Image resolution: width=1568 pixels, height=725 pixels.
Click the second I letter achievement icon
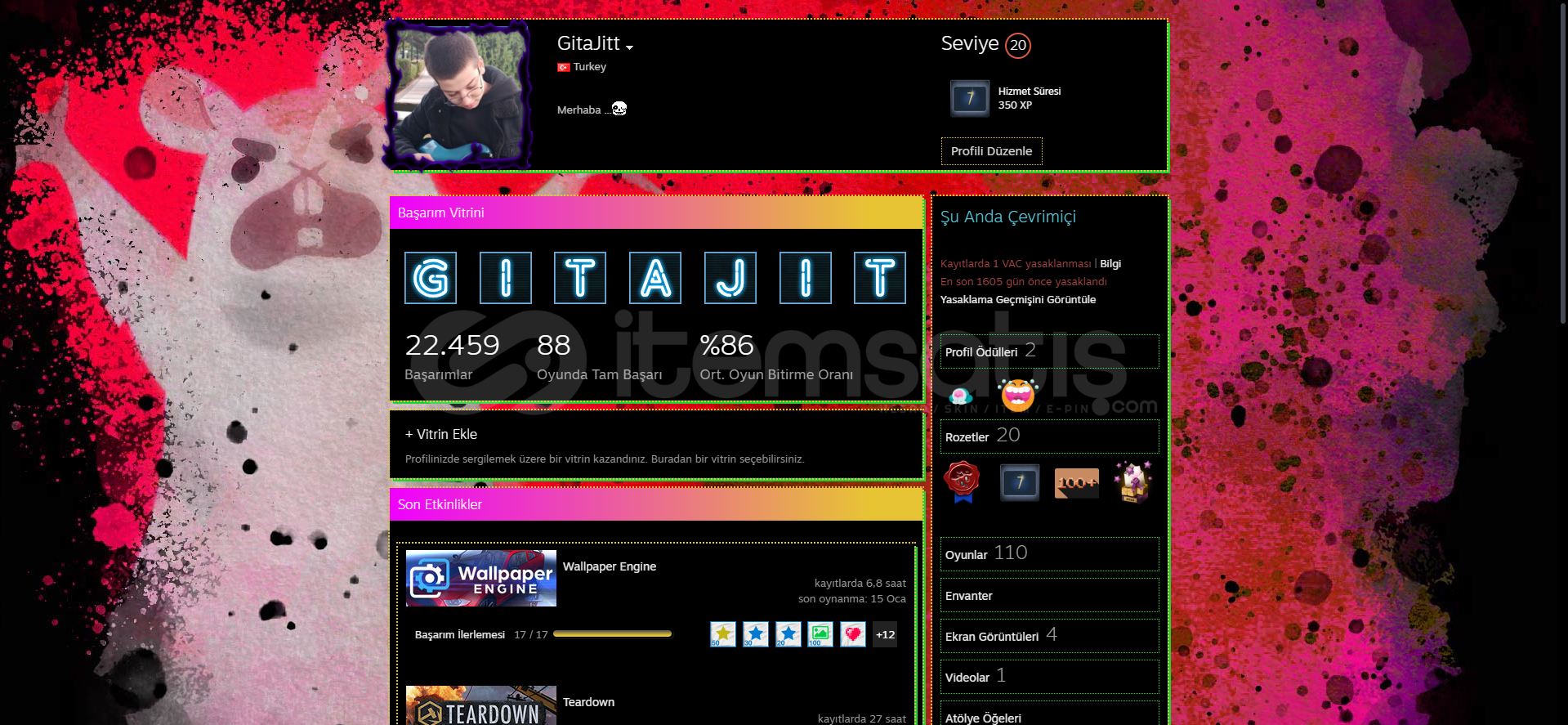coord(806,278)
